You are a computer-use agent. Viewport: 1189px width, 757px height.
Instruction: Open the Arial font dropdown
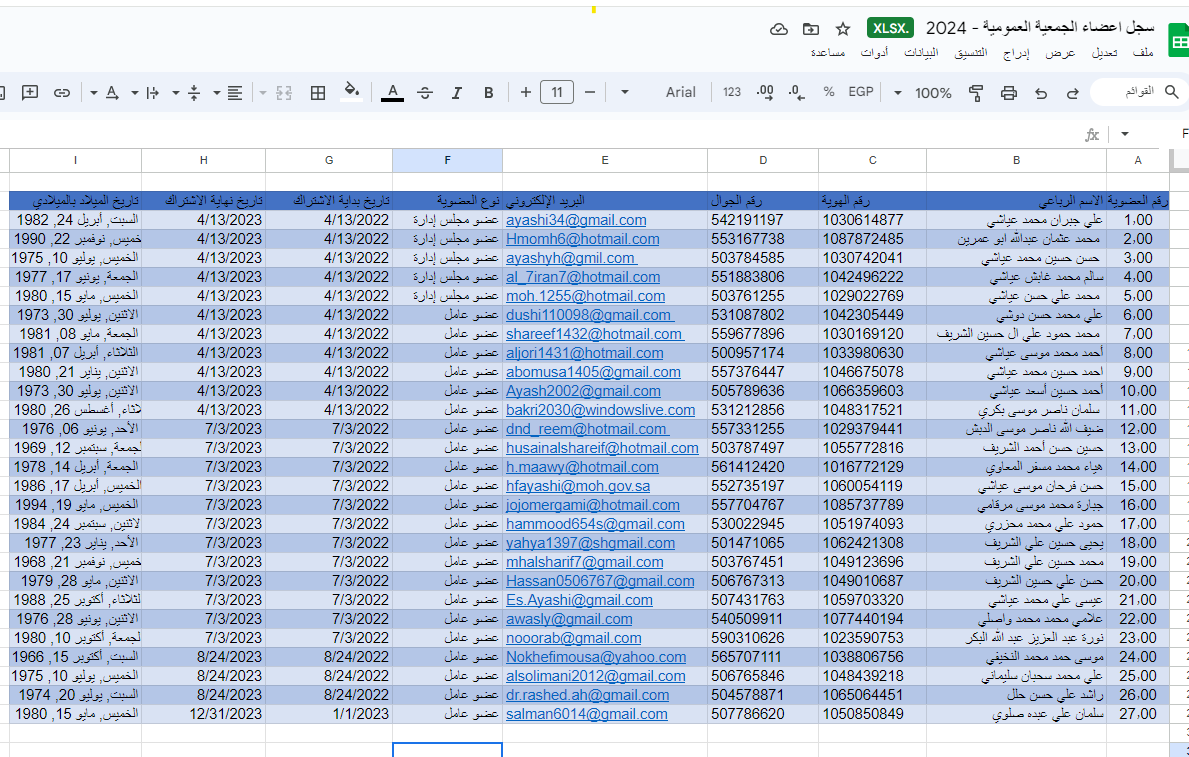[680, 93]
